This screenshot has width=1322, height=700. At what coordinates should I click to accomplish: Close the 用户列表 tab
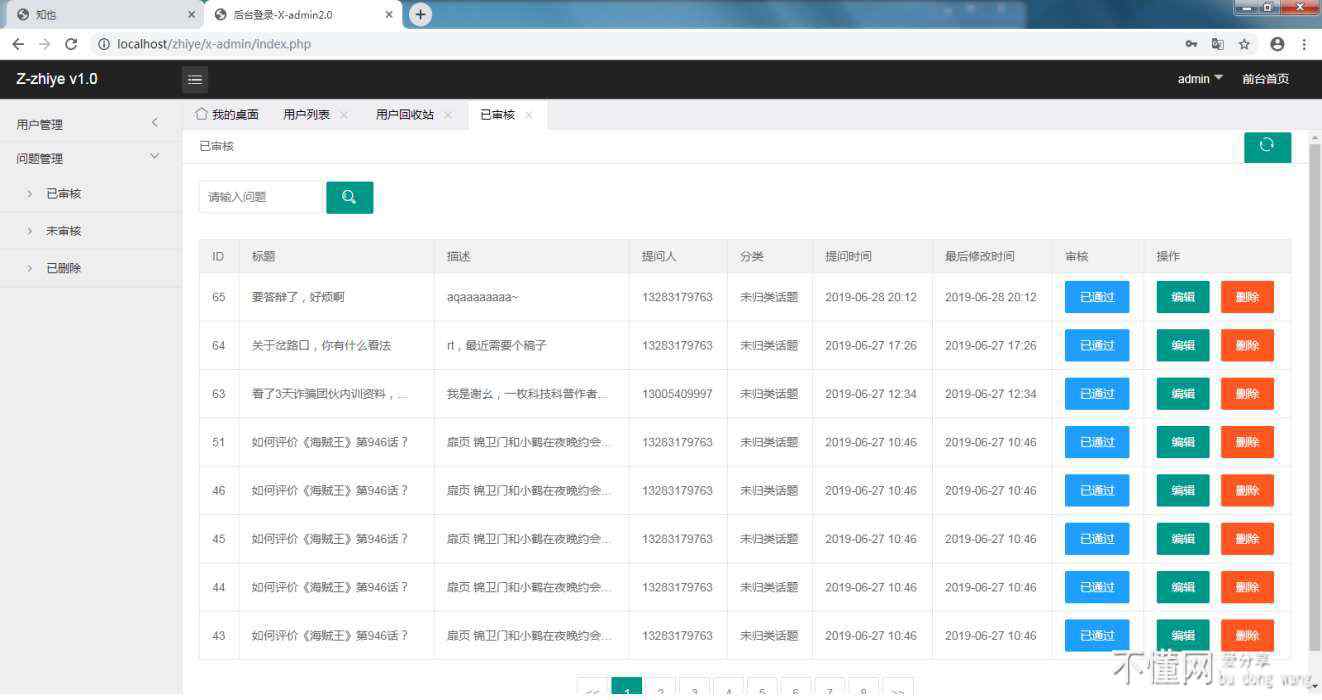coord(344,115)
